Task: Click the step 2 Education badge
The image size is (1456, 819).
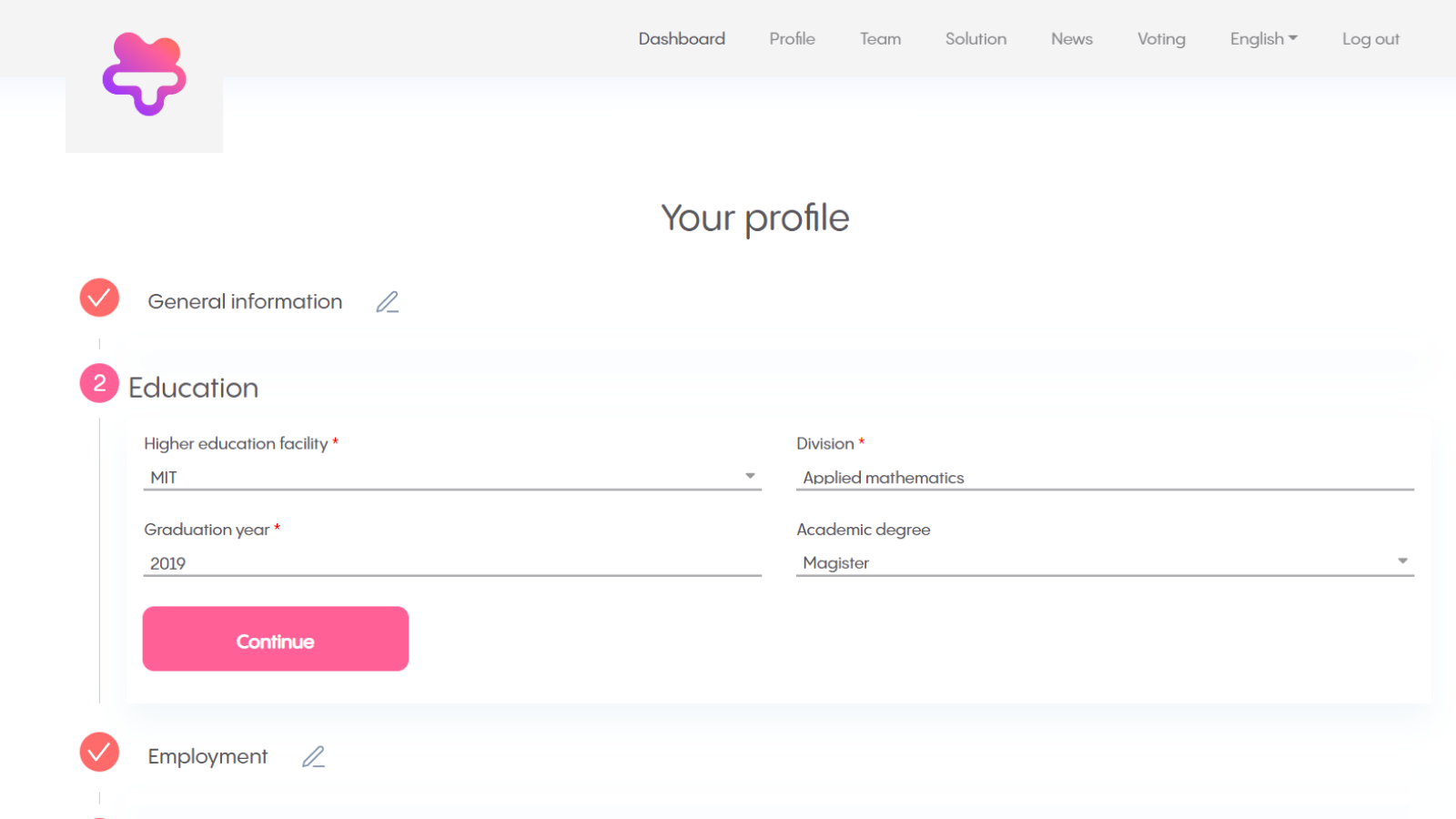Action: click(99, 384)
